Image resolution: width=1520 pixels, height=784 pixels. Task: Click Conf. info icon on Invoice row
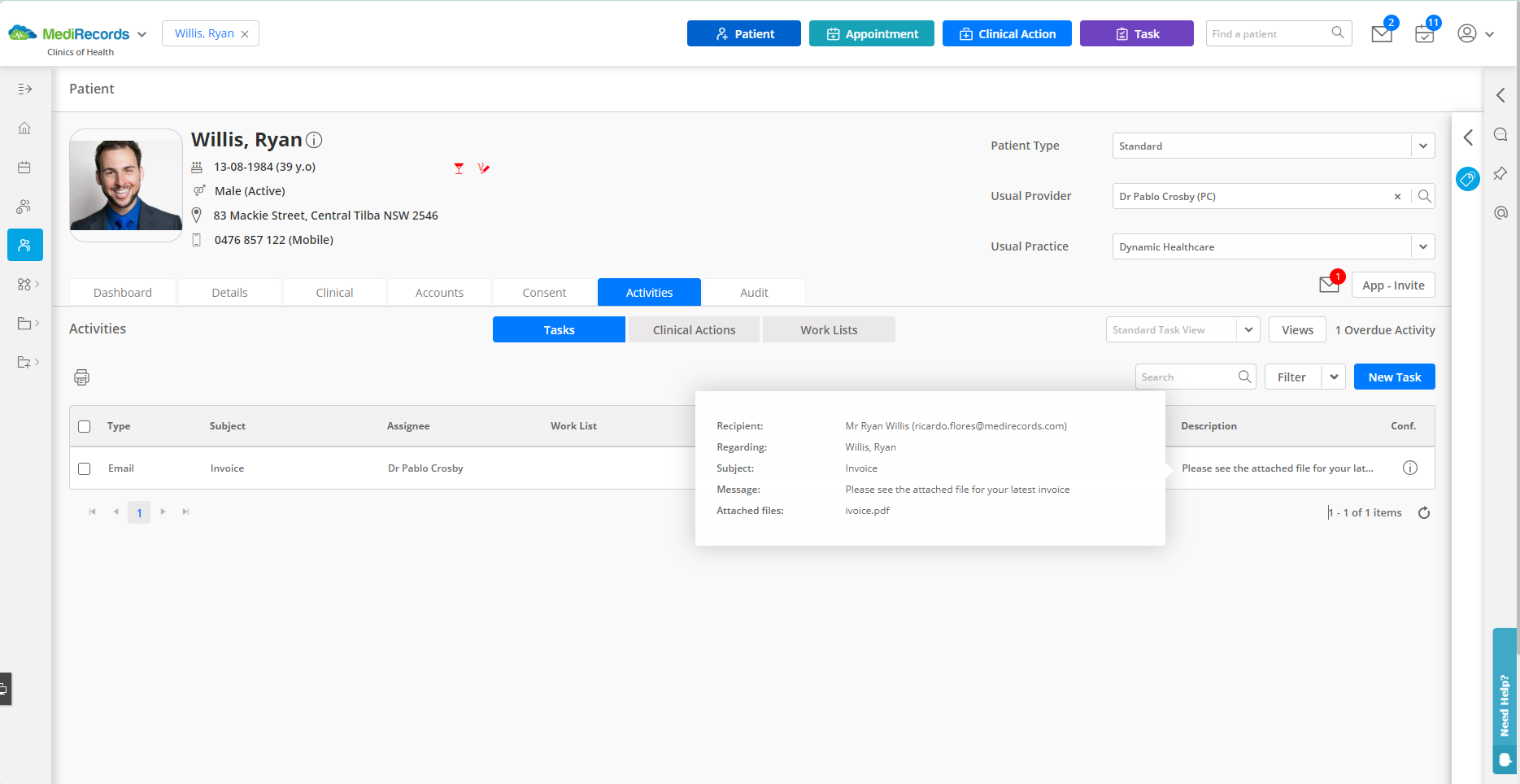(x=1410, y=468)
